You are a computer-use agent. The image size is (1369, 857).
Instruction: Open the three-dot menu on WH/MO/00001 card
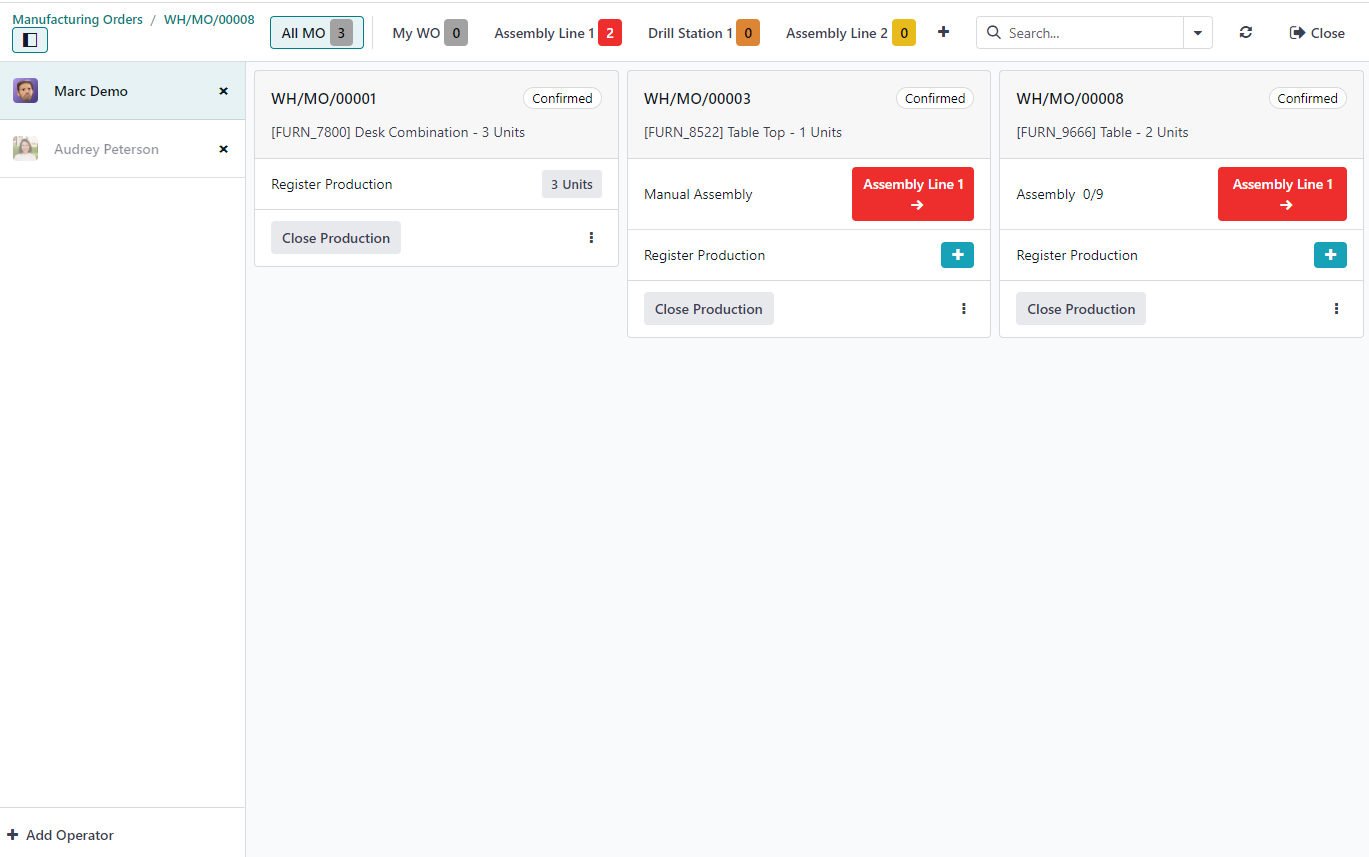591,238
